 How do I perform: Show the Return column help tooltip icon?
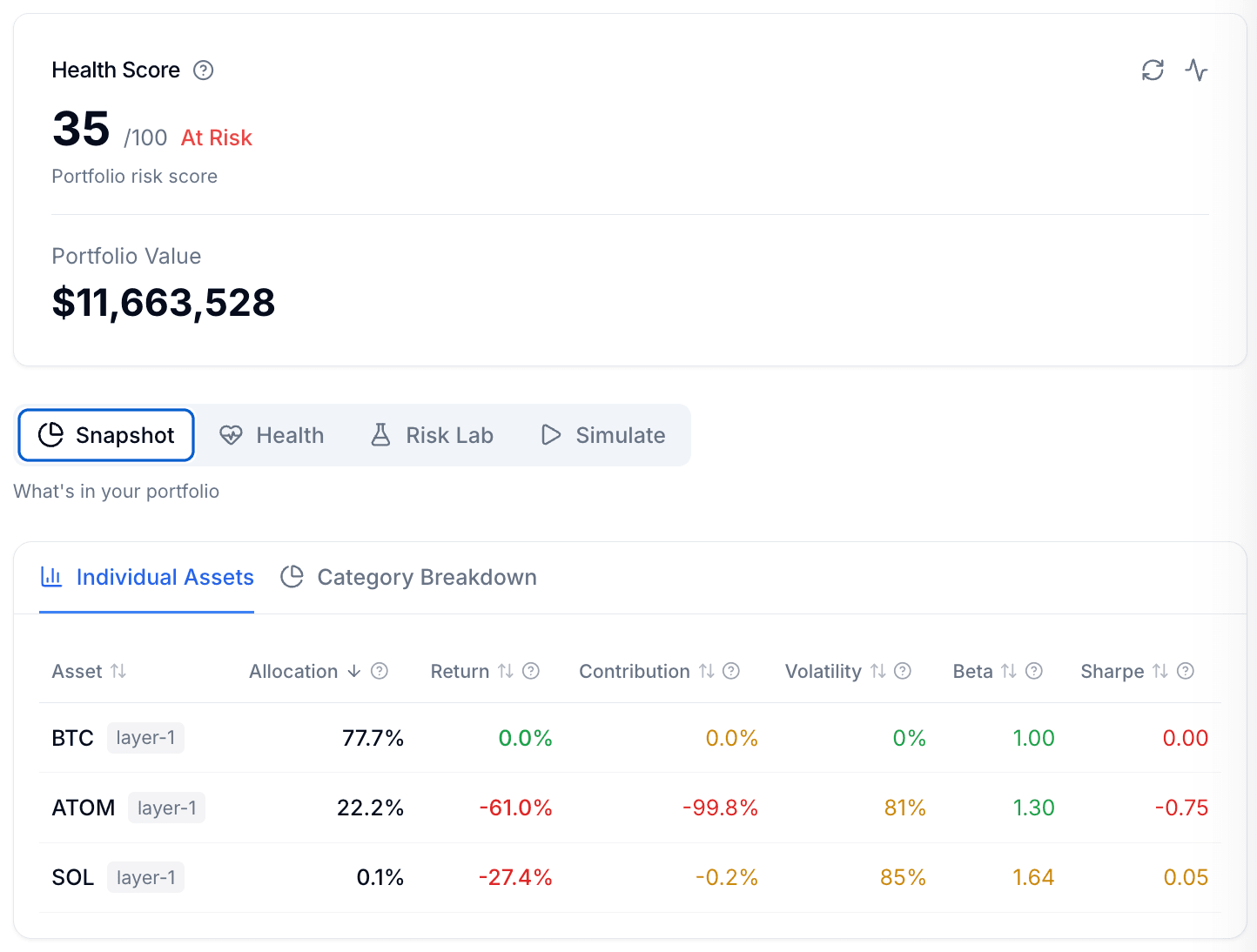531,671
